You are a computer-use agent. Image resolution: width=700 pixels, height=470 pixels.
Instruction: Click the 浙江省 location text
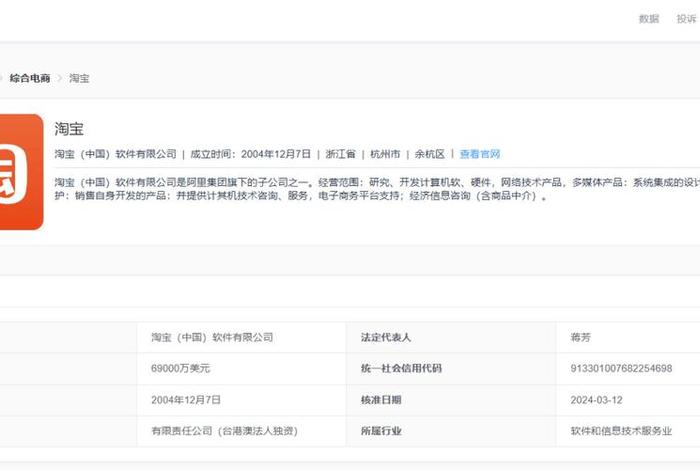coord(340,154)
